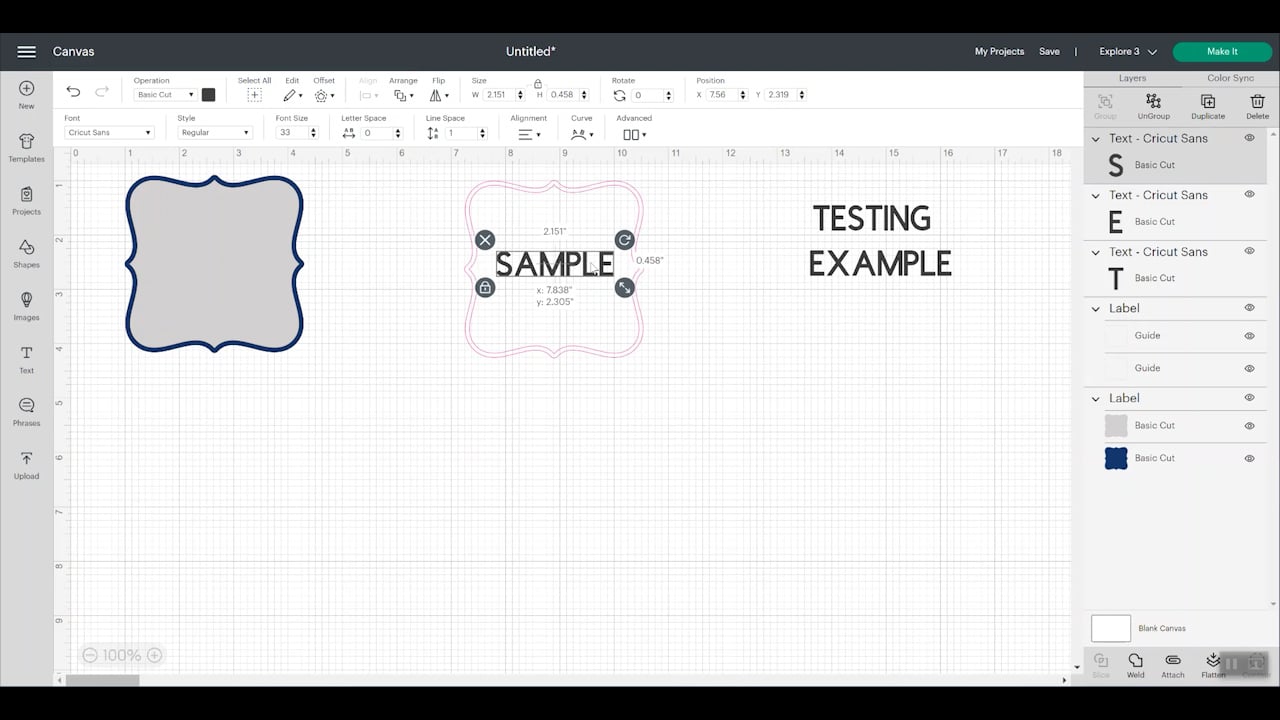Select the gray Basic Cut layer swatch
The height and width of the screenshot is (720, 1280).
(x=1116, y=426)
